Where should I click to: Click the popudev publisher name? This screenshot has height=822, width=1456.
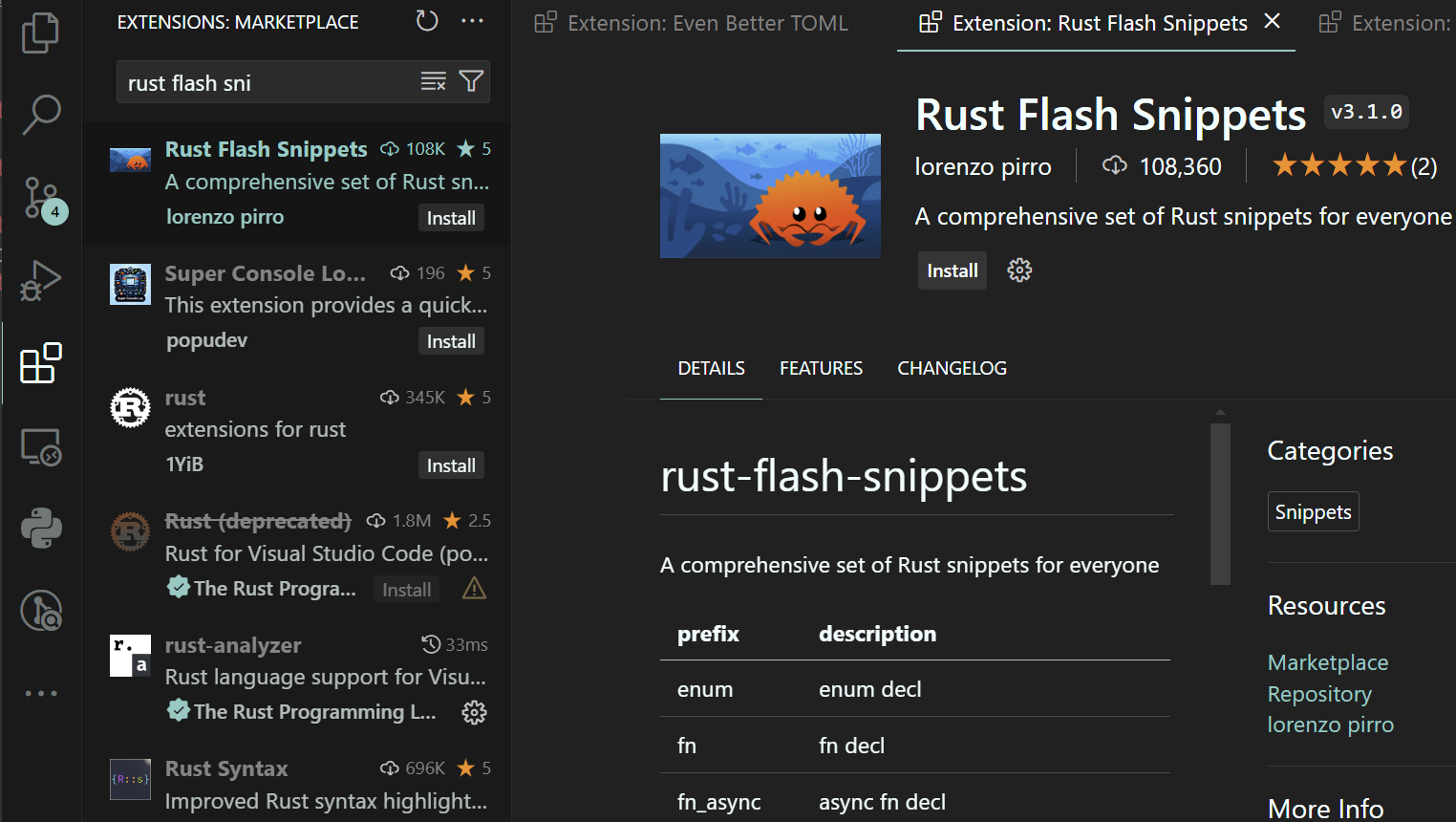click(x=206, y=340)
